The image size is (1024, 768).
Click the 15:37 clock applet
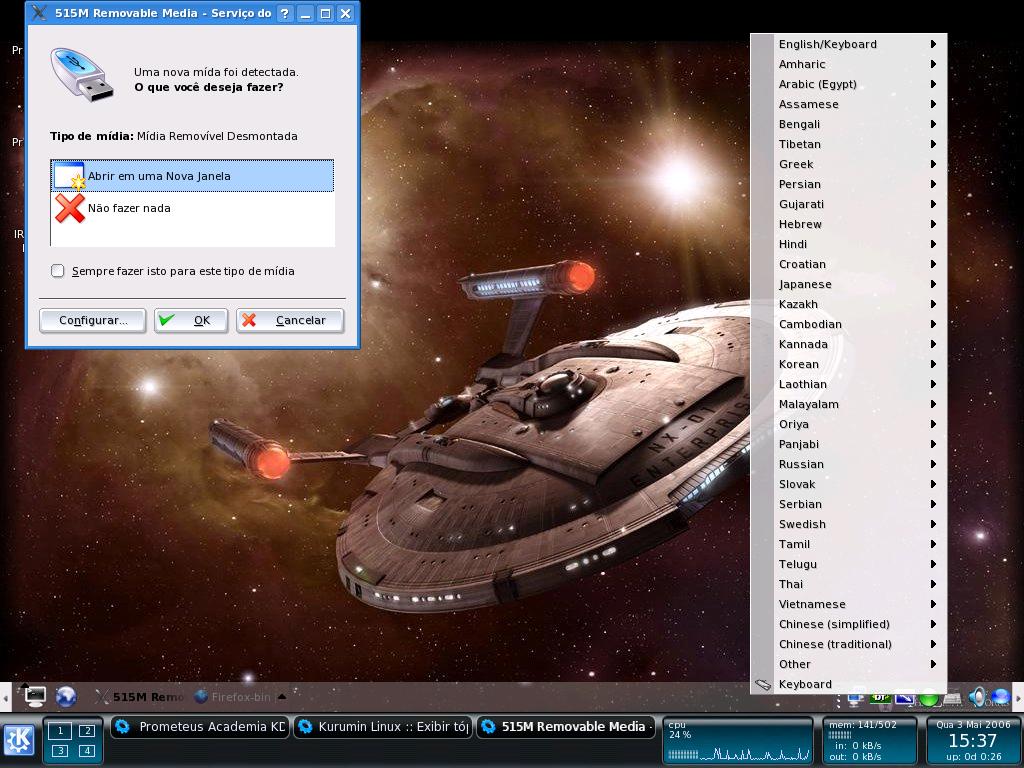(x=972, y=741)
